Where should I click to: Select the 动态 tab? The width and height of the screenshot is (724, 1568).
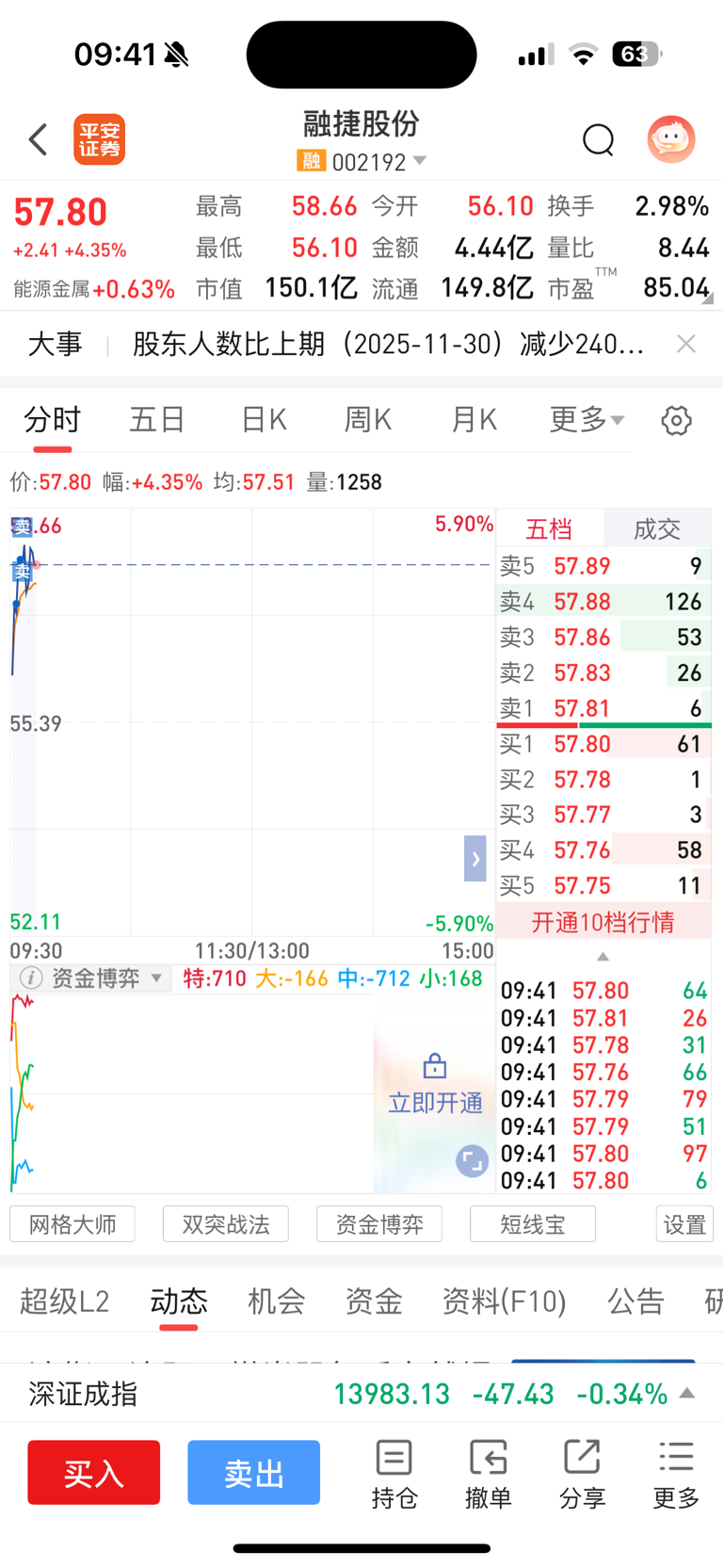pyautogui.click(x=179, y=1301)
